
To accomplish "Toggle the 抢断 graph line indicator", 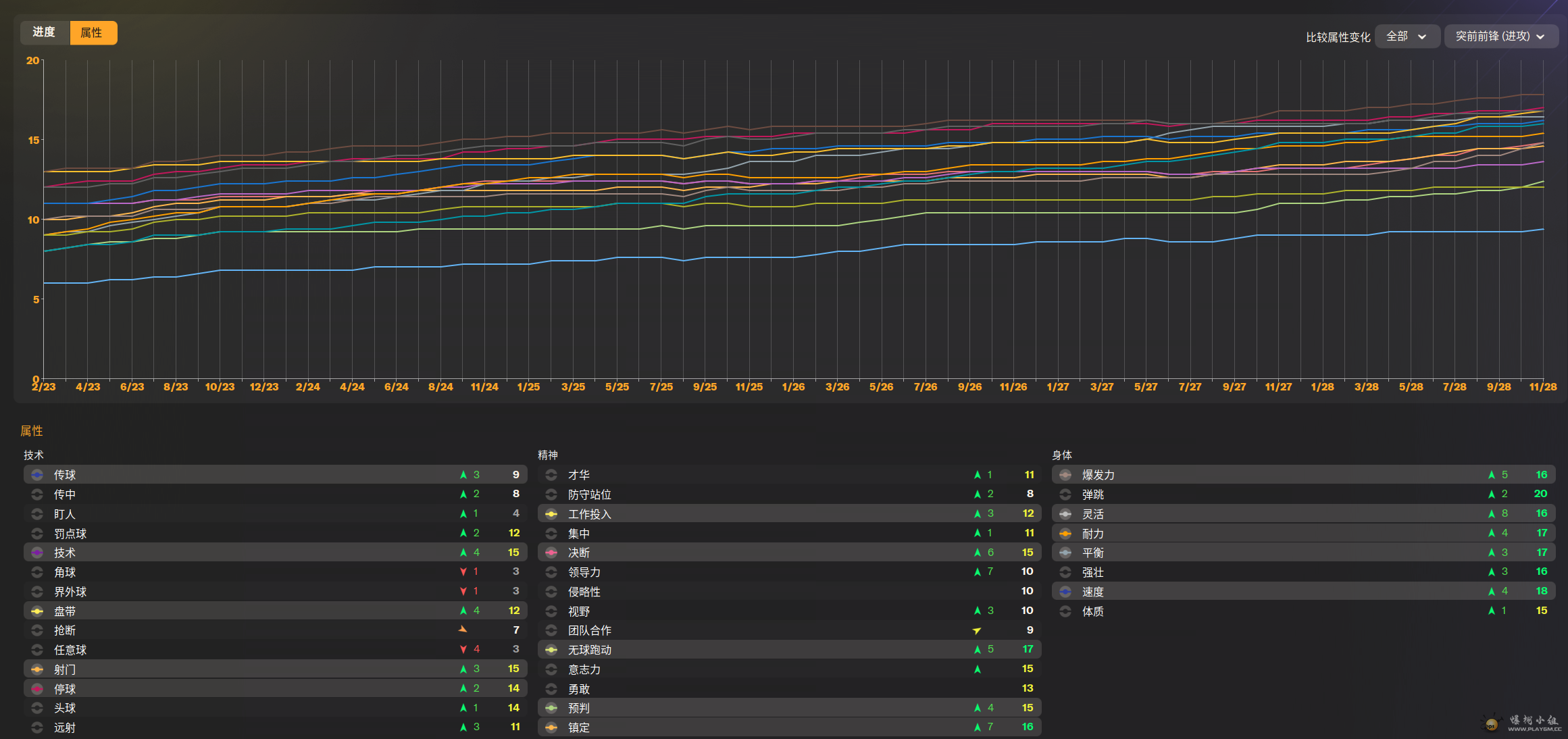I will tap(37, 630).
